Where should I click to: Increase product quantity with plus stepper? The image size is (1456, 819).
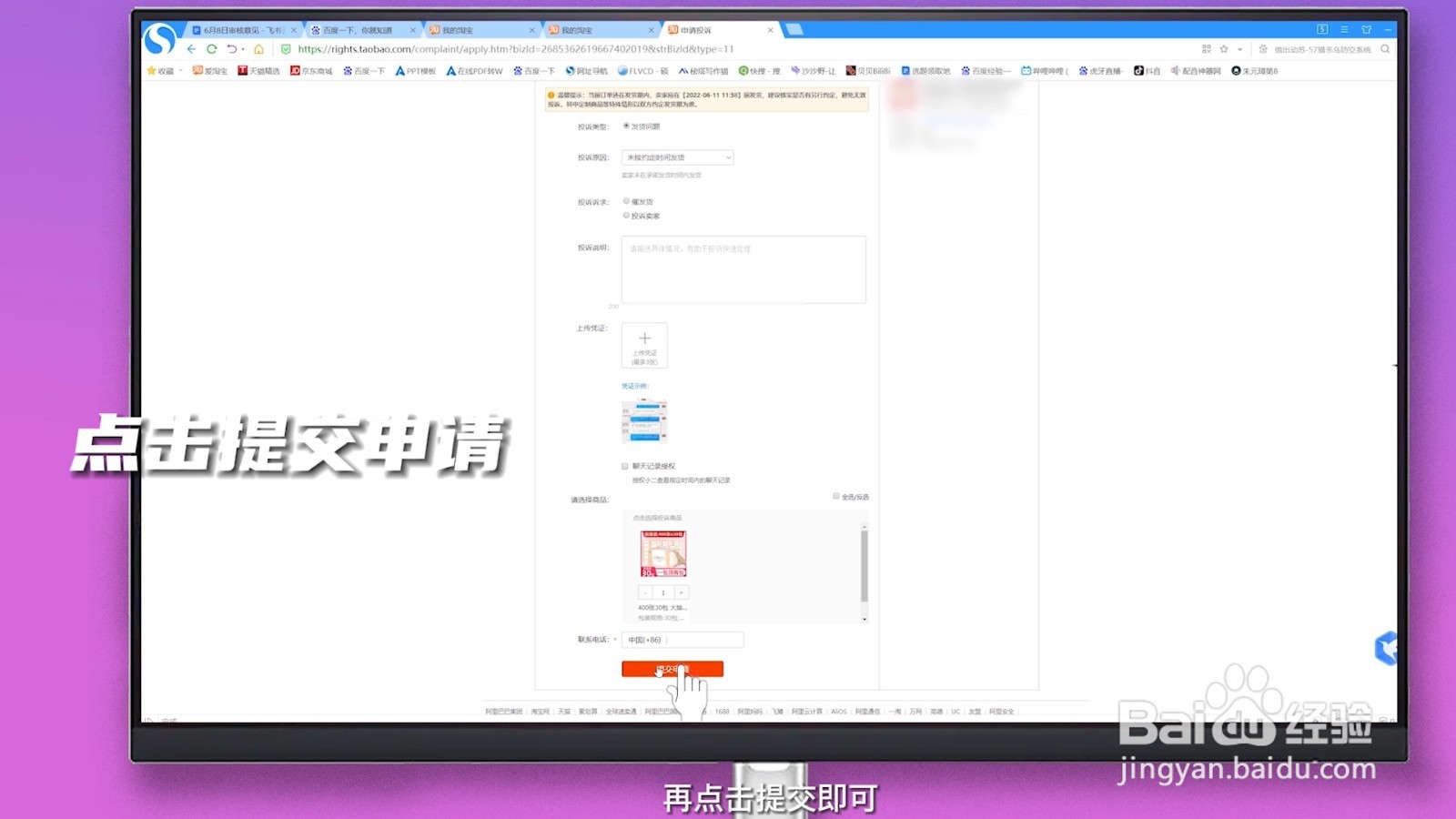tap(681, 592)
